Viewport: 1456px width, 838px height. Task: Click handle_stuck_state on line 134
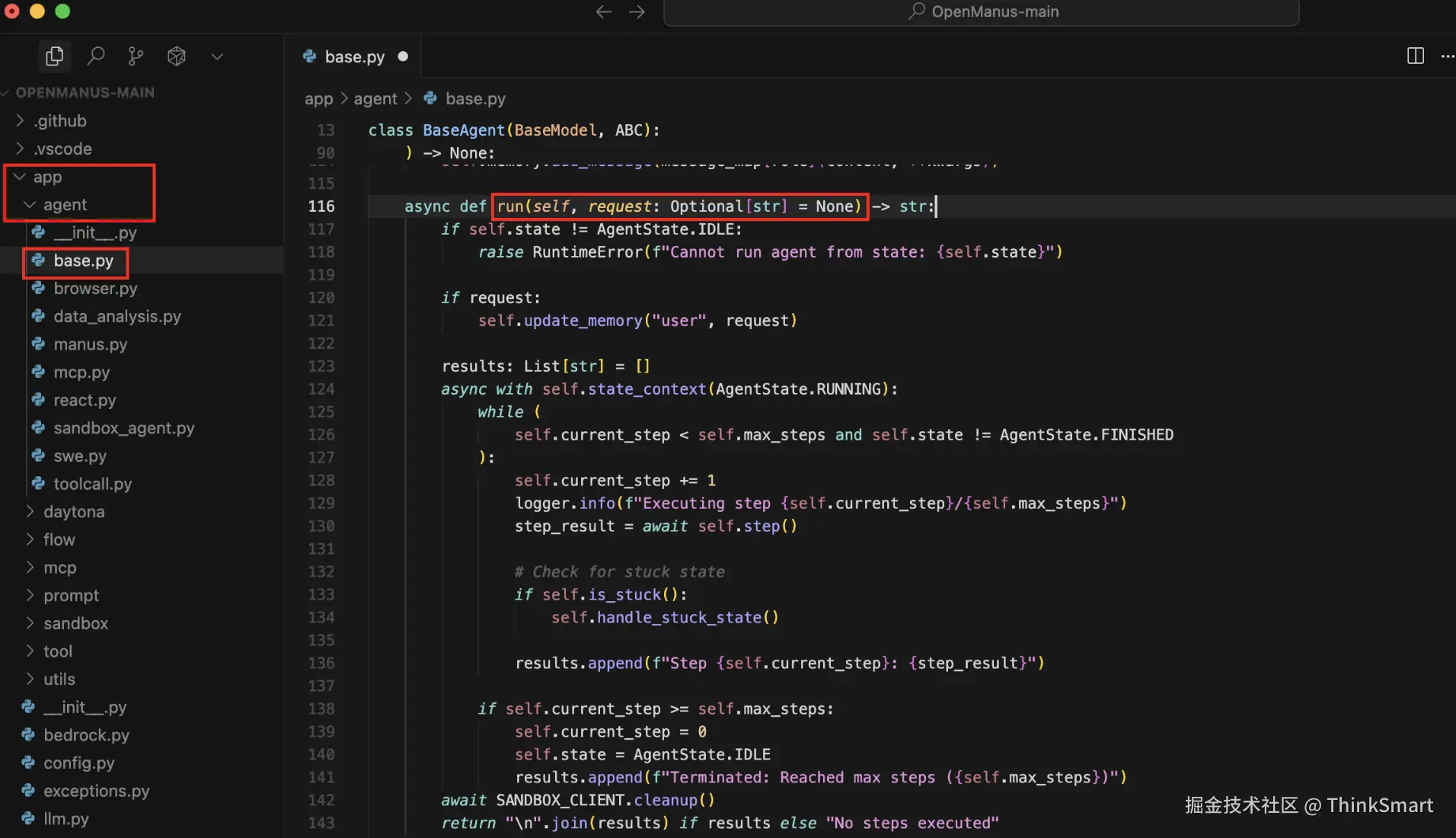(679, 618)
